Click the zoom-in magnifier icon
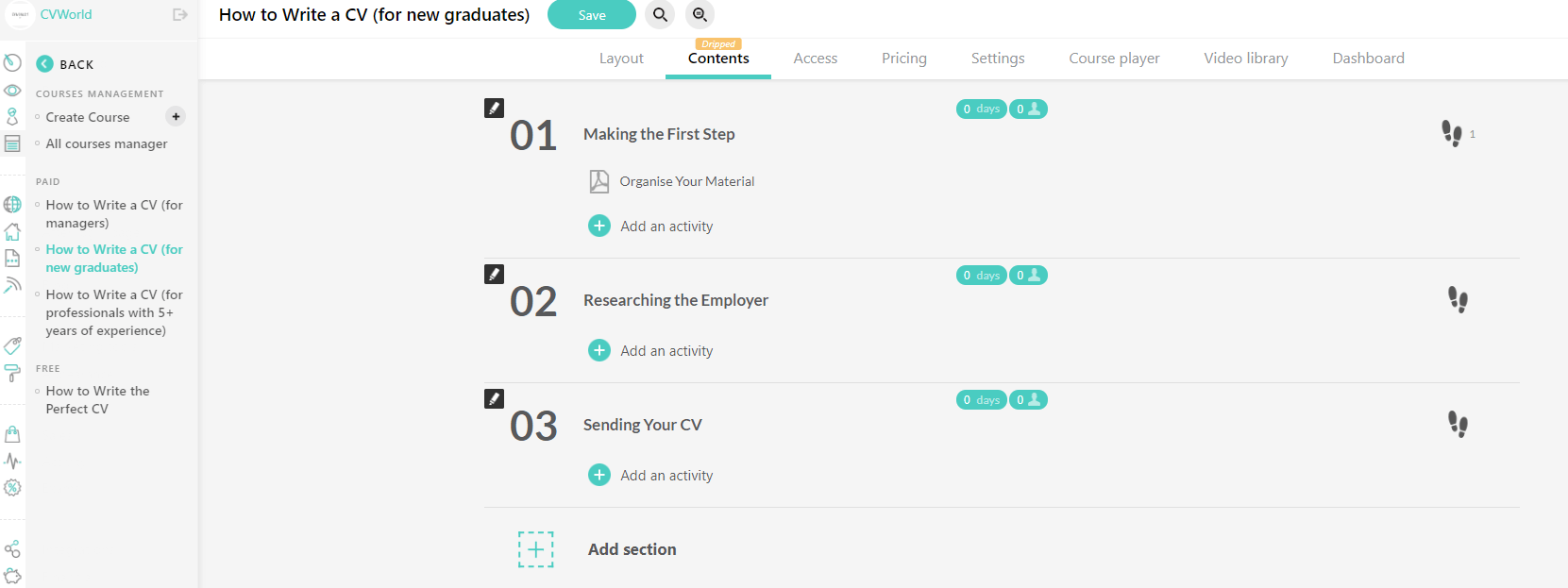This screenshot has width=1568, height=588. point(700,15)
